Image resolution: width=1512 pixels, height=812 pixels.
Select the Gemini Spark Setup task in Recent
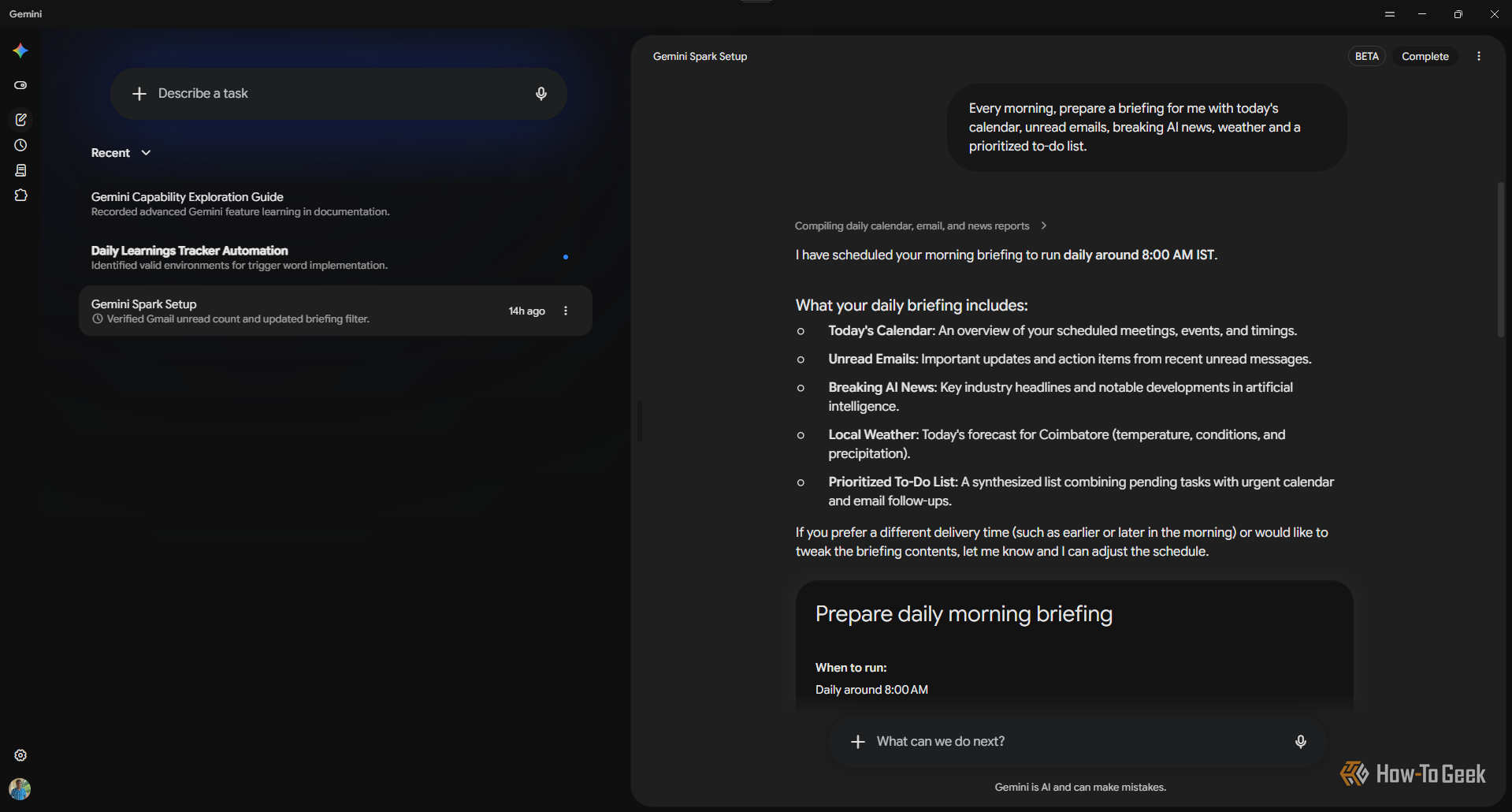coord(336,311)
